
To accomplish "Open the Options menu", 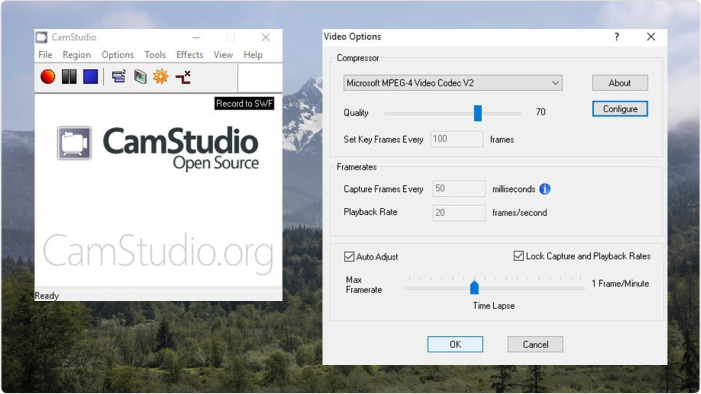I will click(x=118, y=55).
